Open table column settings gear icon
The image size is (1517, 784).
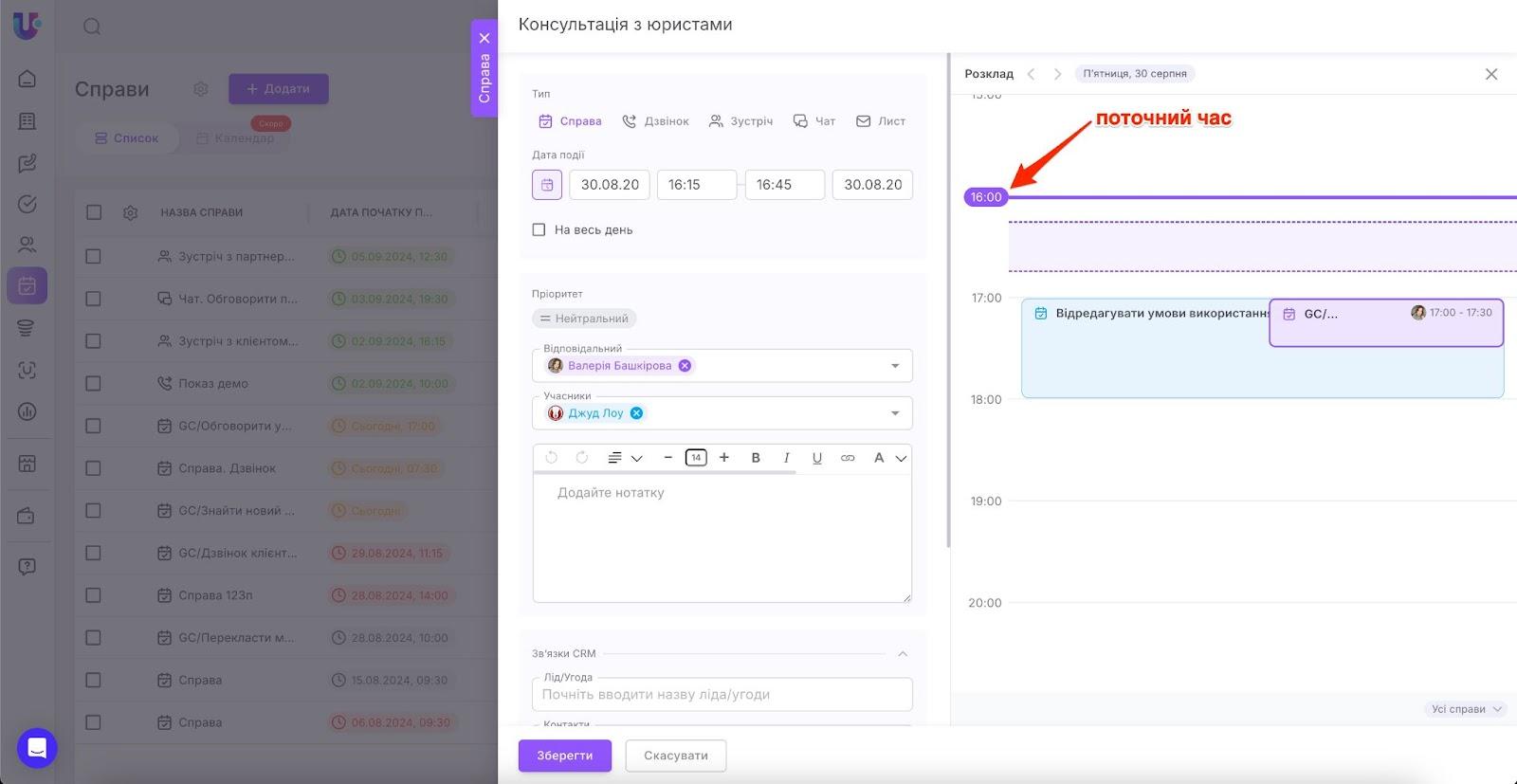131,212
